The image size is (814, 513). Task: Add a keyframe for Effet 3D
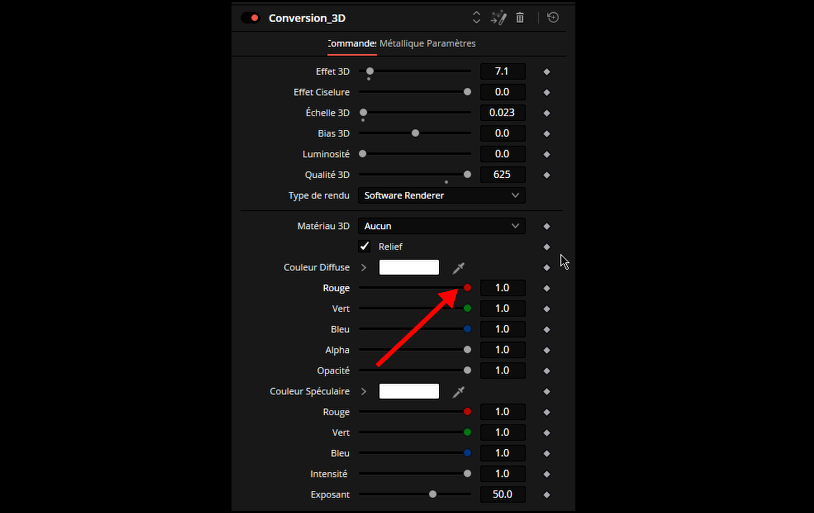[x=546, y=72]
